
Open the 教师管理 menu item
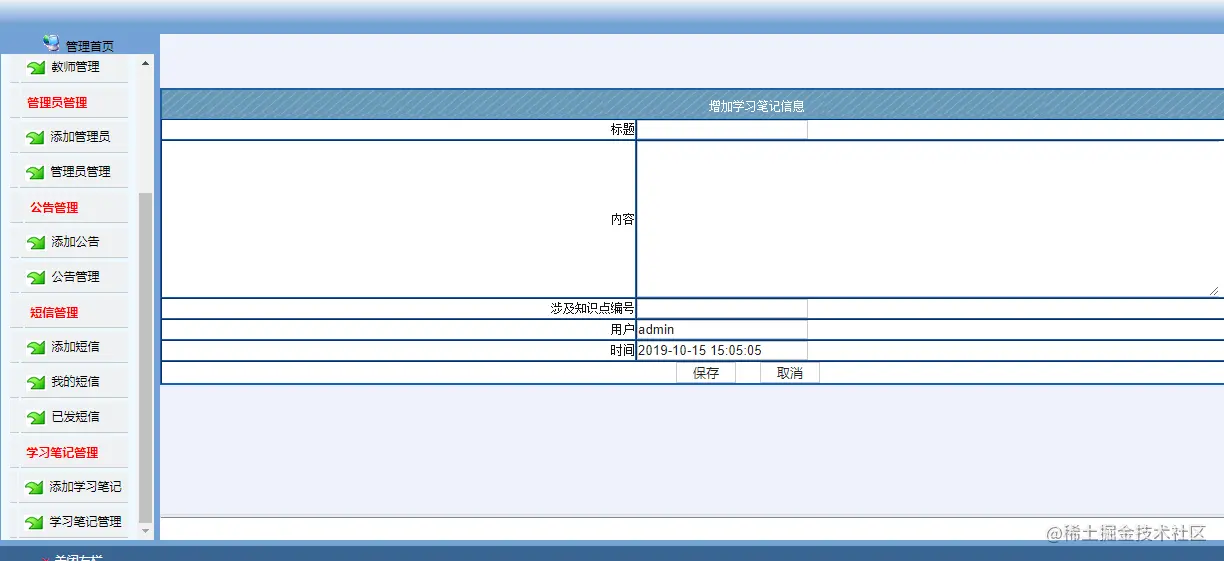click(76, 67)
